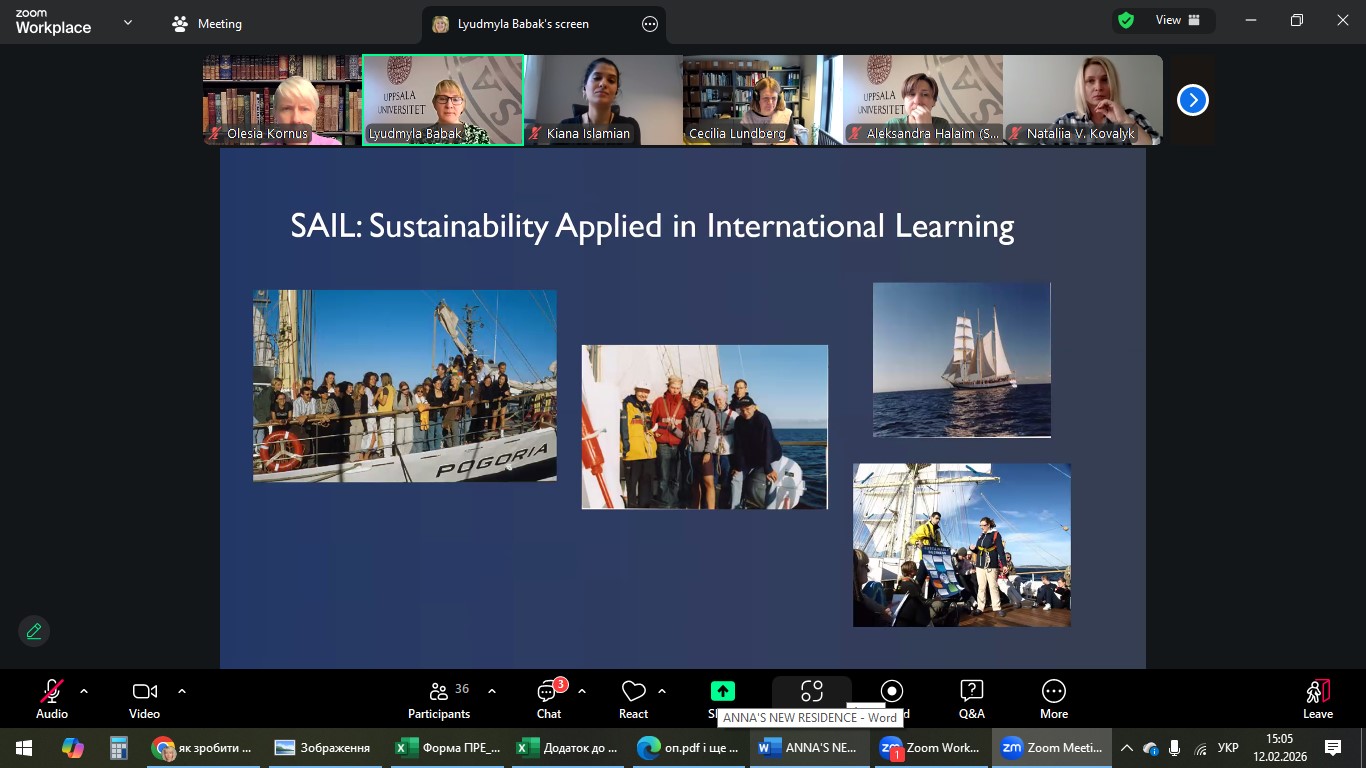This screenshot has width=1366, height=768.
Task: Open the Chat panel
Action: (x=549, y=698)
